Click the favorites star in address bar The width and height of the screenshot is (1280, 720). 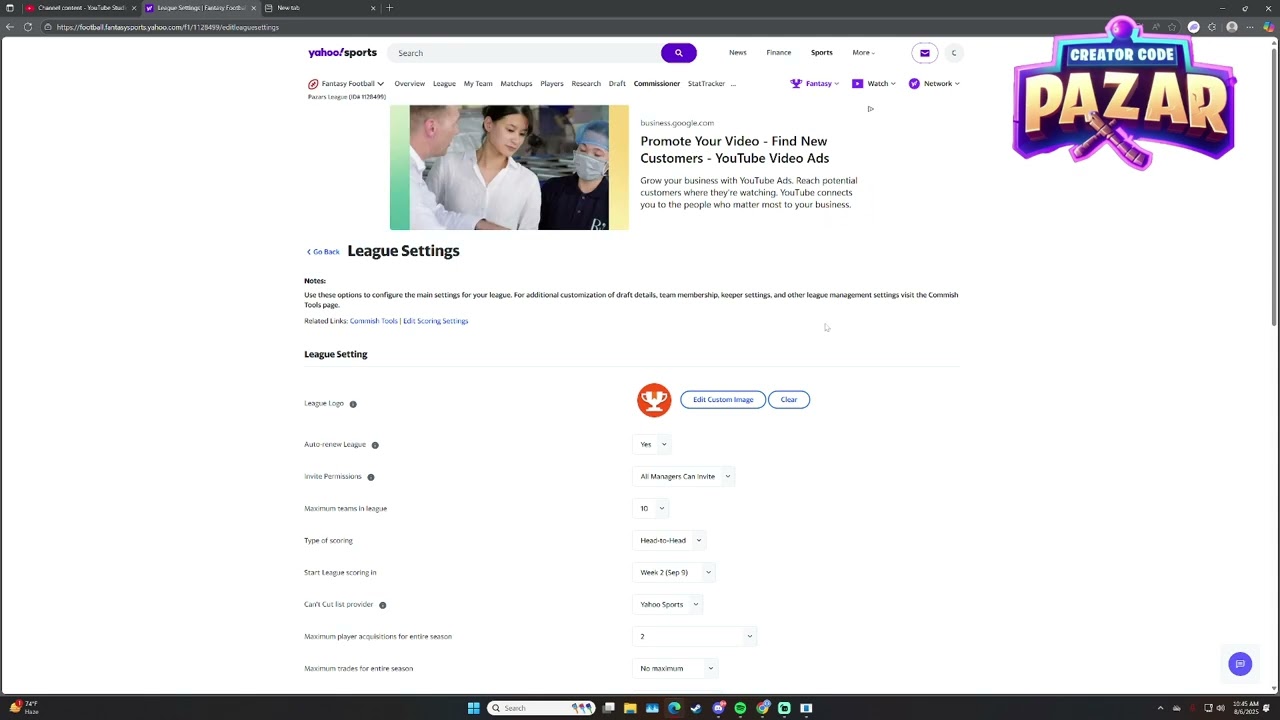coord(1174,27)
